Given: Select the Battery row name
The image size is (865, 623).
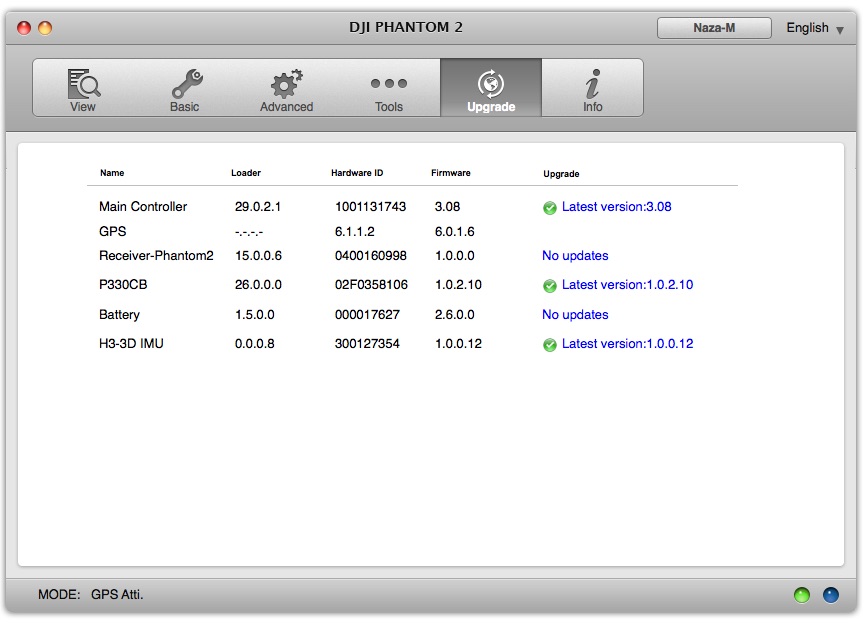Looking at the screenshot, I should coord(119,315).
